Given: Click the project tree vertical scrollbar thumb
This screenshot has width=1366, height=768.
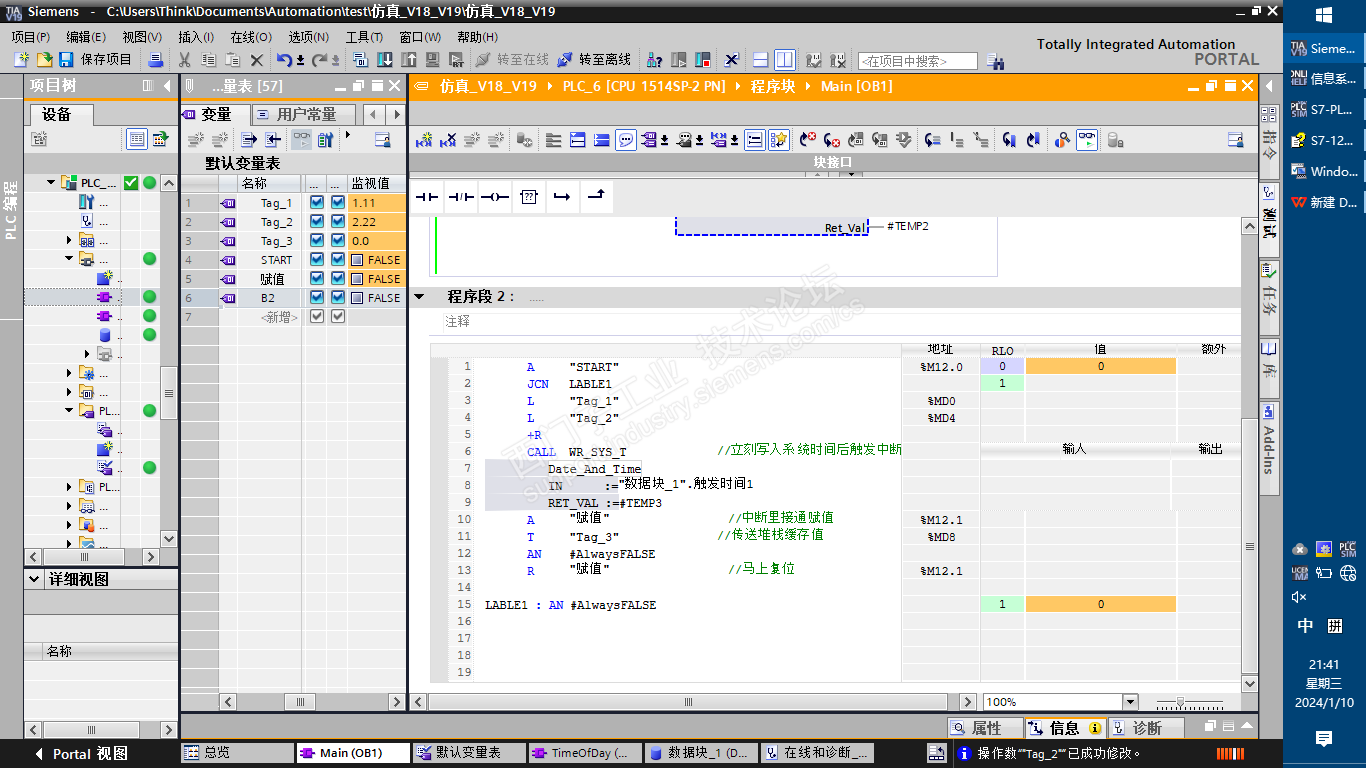Looking at the screenshot, I should (x=169, y=393).
